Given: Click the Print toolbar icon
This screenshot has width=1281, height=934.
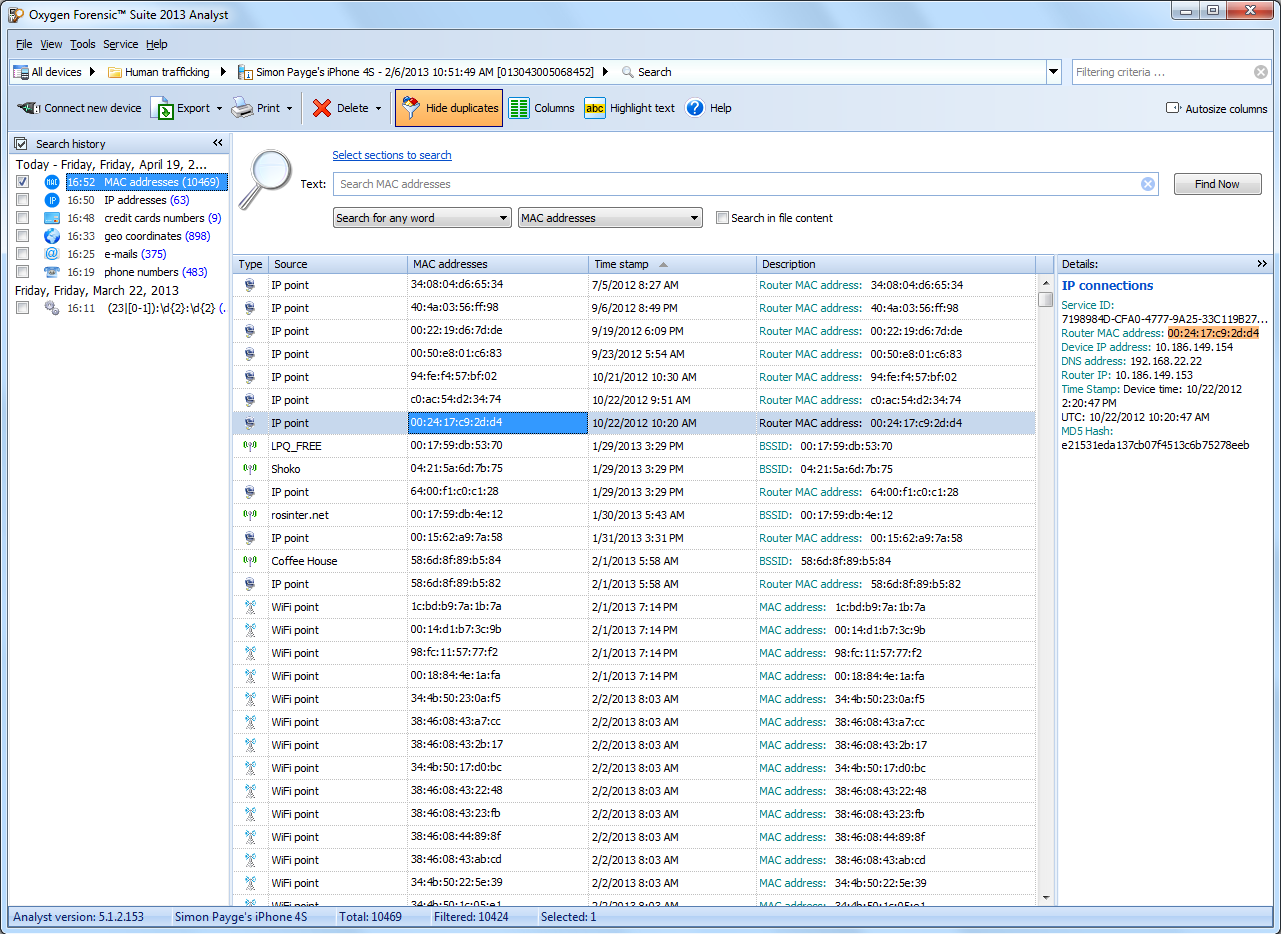Looking at the screenshot, I should click(242, 108).
